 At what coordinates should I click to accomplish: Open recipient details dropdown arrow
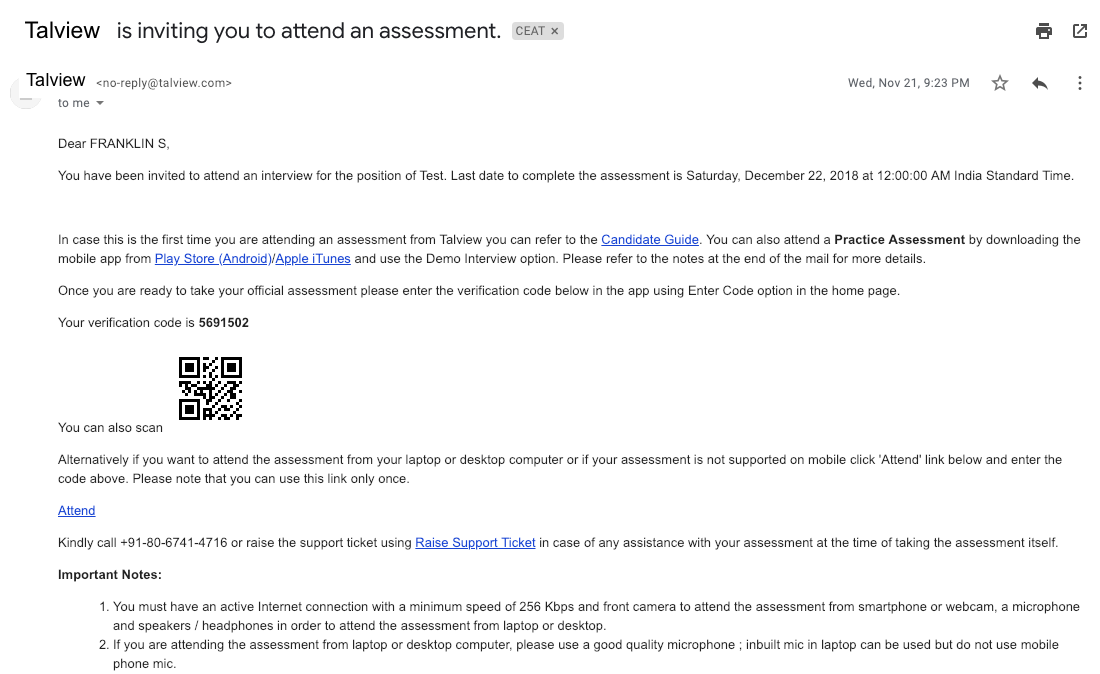[x=98, y=102]
